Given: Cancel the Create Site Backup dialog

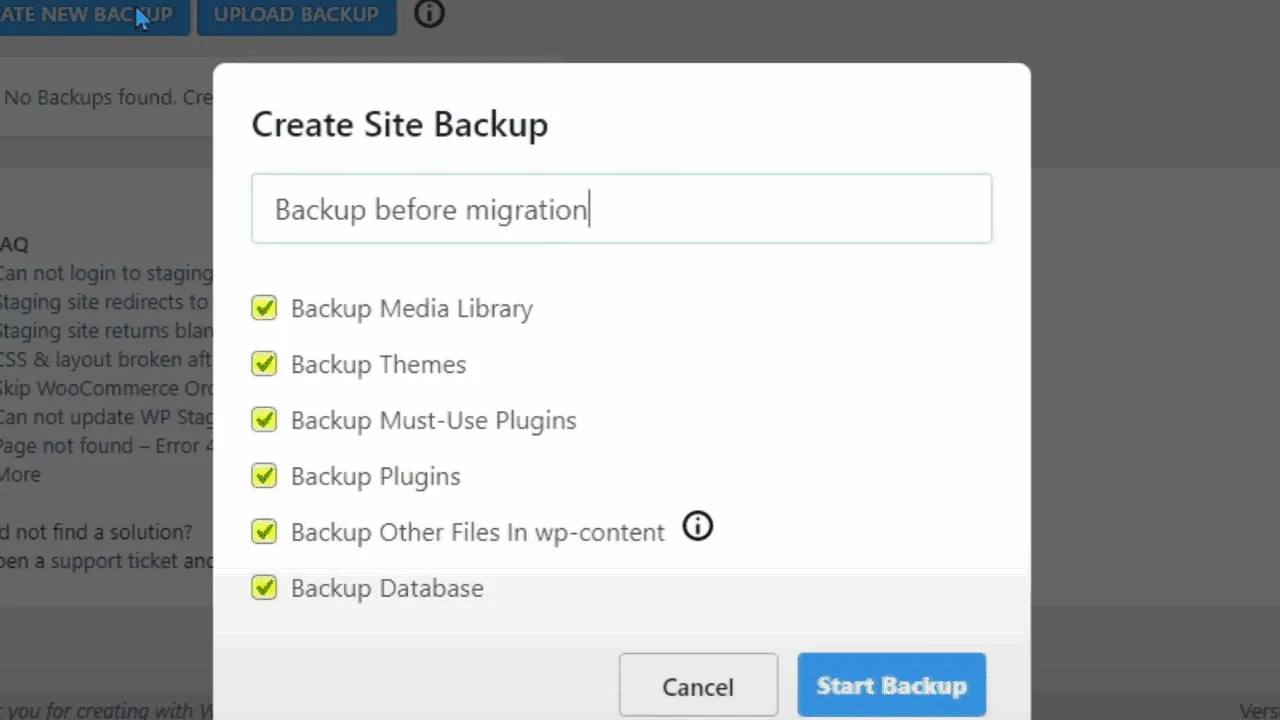Looking at the screenshot, I should click(x=698, y=686).
